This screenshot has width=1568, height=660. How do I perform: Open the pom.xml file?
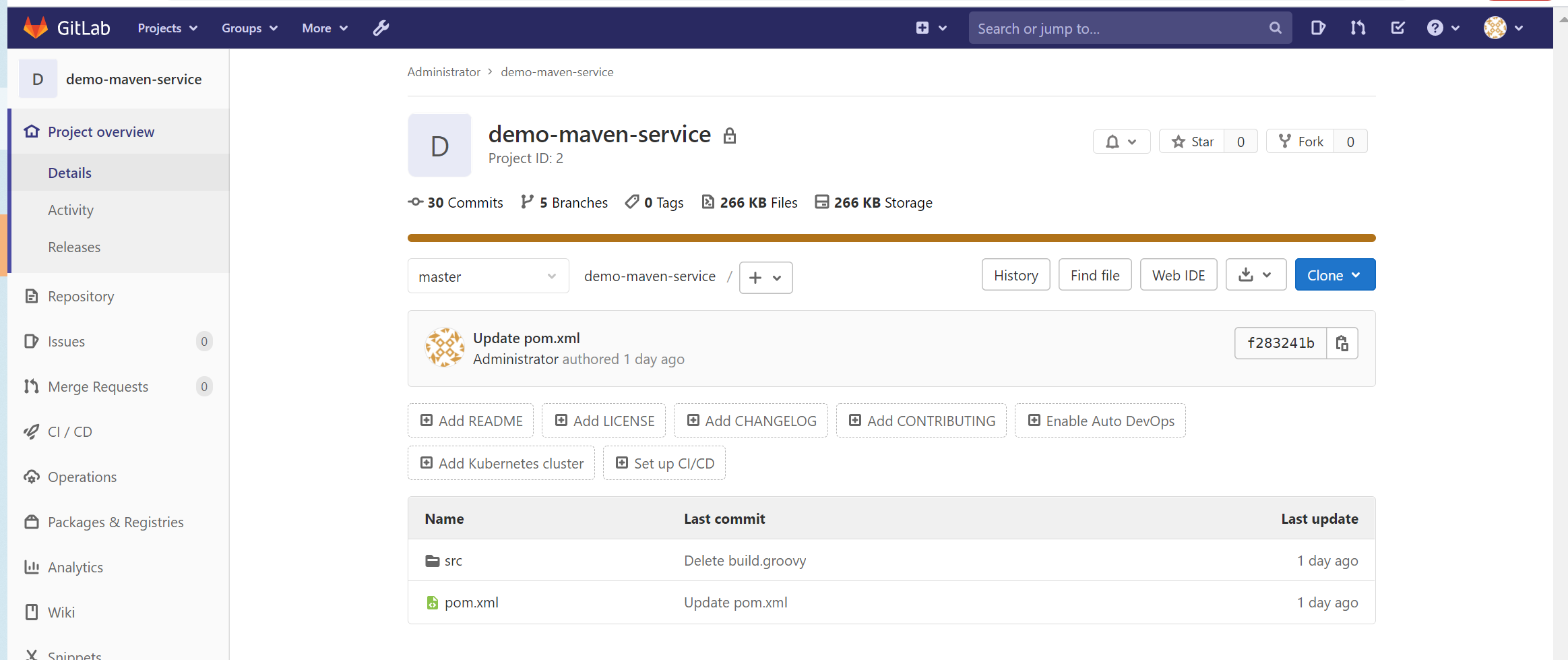[x=472, y=603]
